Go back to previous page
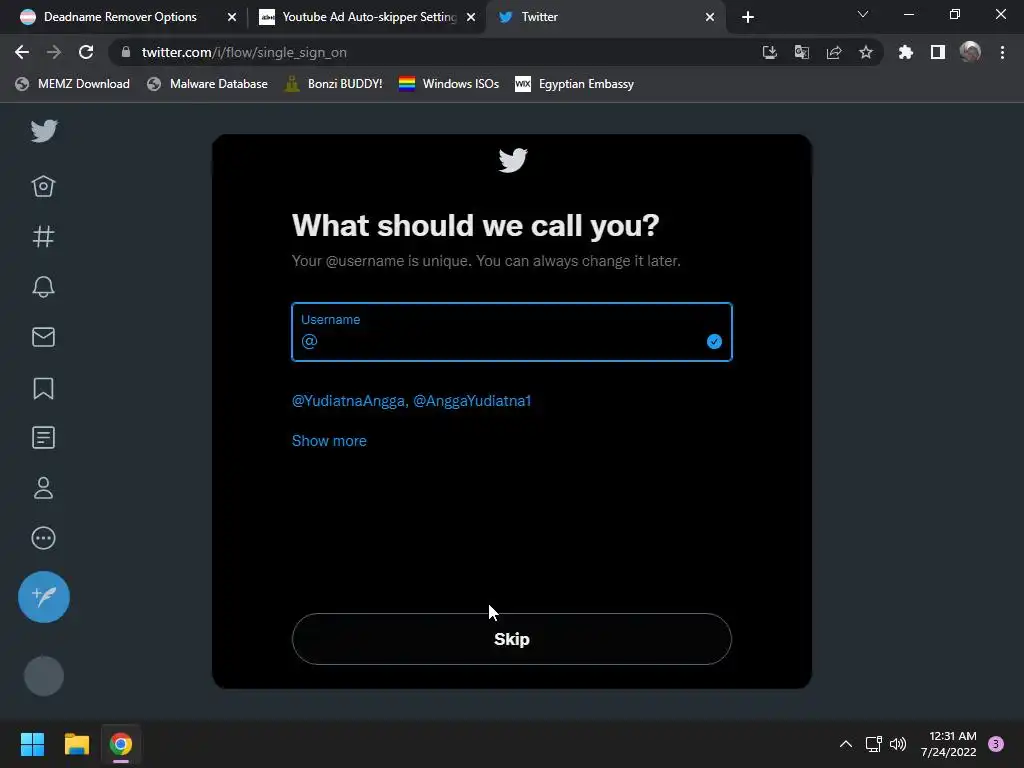 22,52
